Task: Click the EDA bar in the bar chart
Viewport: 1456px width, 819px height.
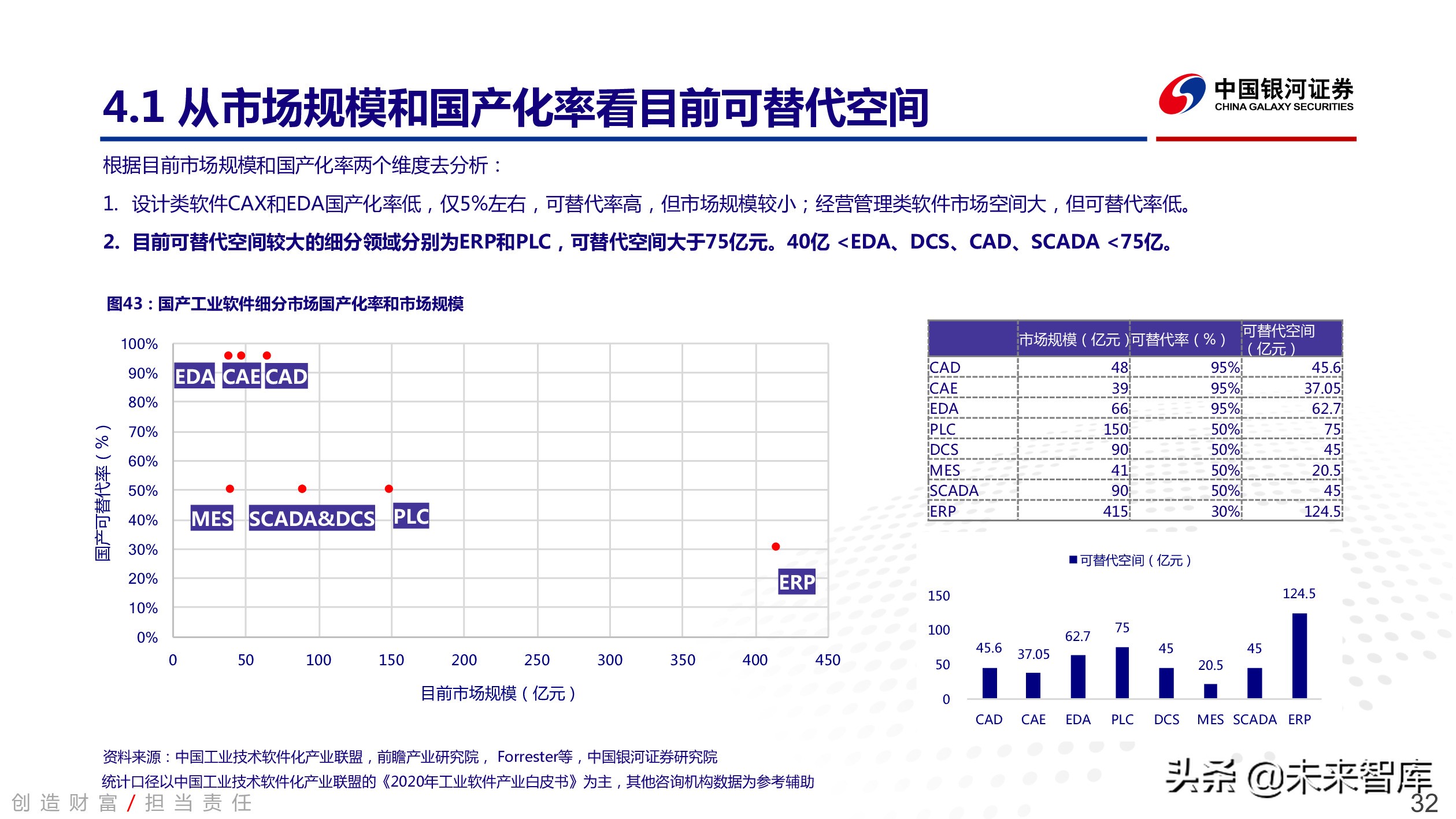Action: tap(1078, 677)
